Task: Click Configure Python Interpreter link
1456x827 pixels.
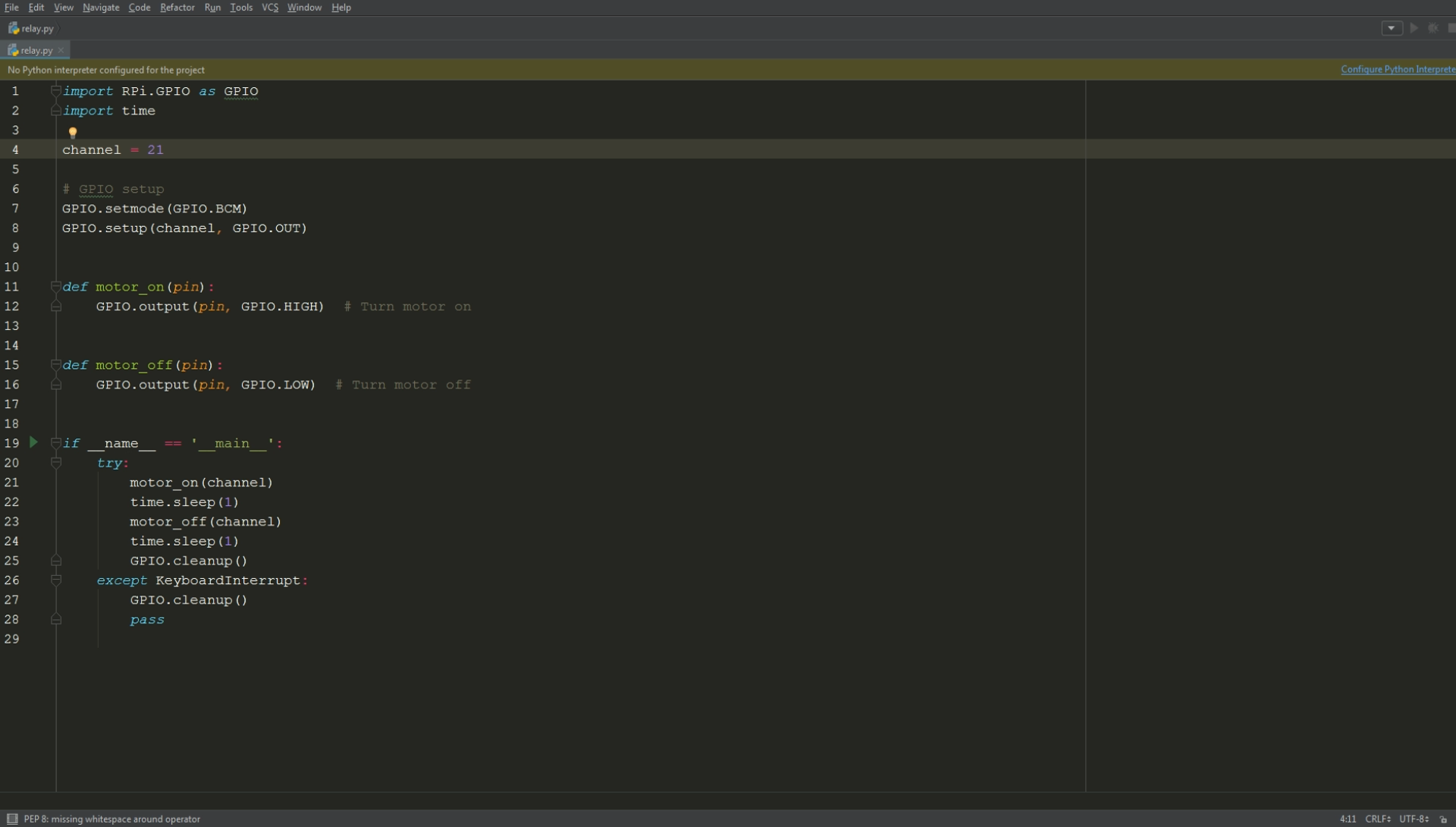Action: click(1398, 69)
